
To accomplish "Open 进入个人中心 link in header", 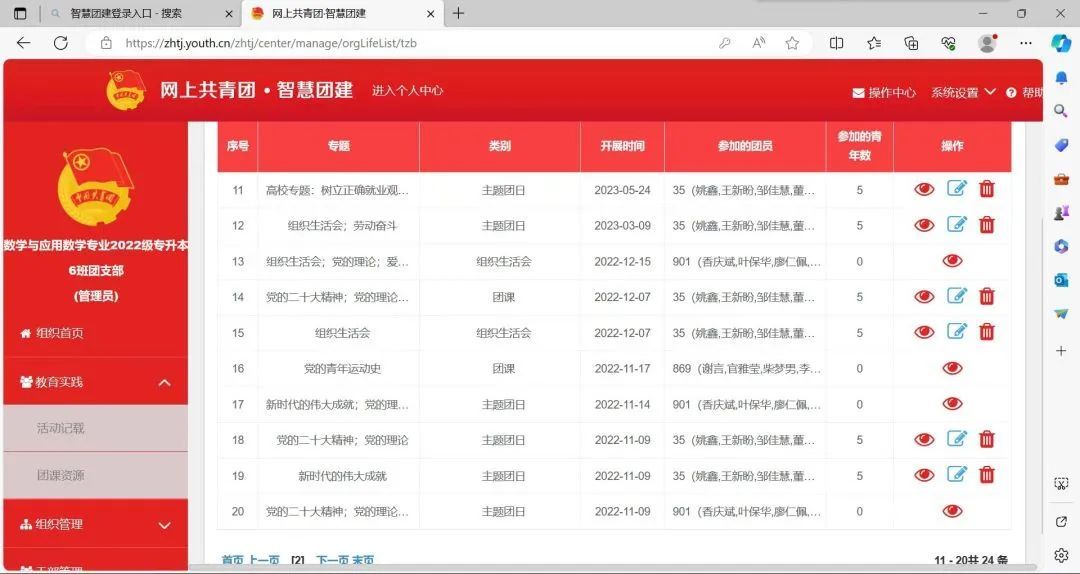I will (407, 90).
